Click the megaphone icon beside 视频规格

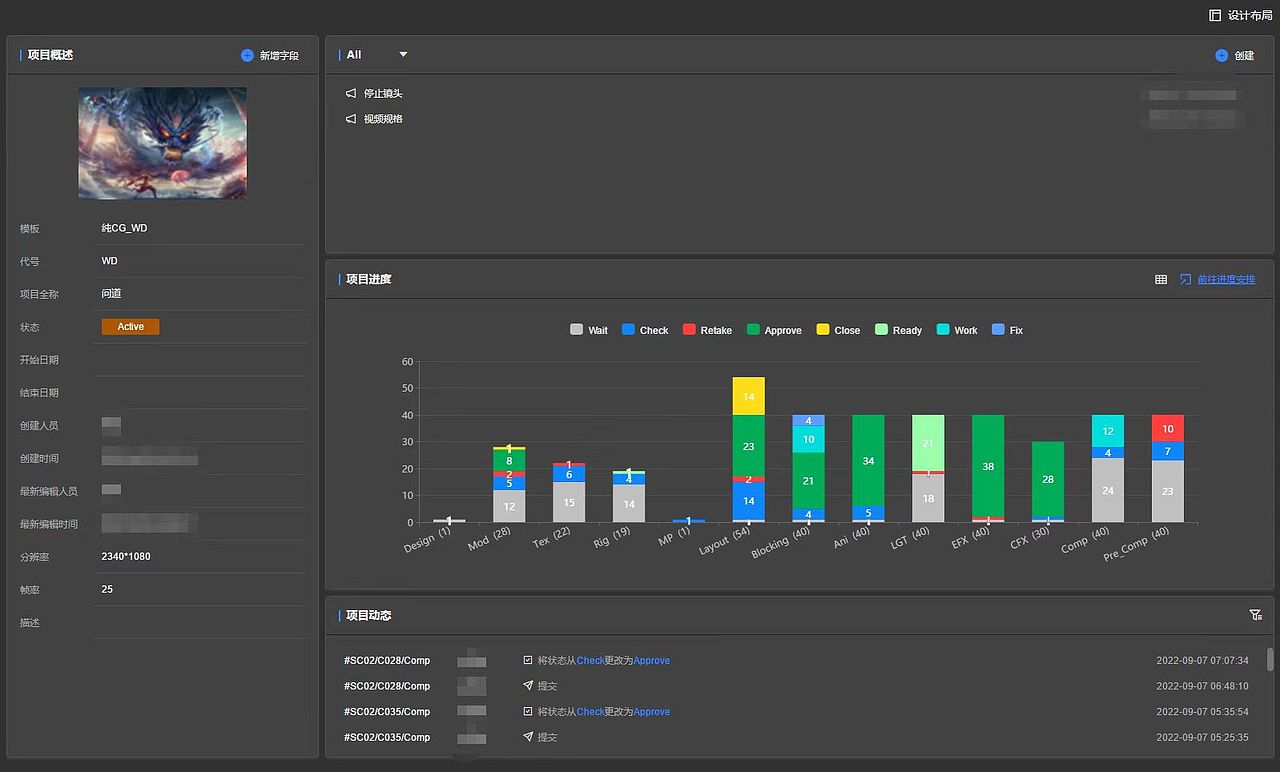tap(351, 118)
